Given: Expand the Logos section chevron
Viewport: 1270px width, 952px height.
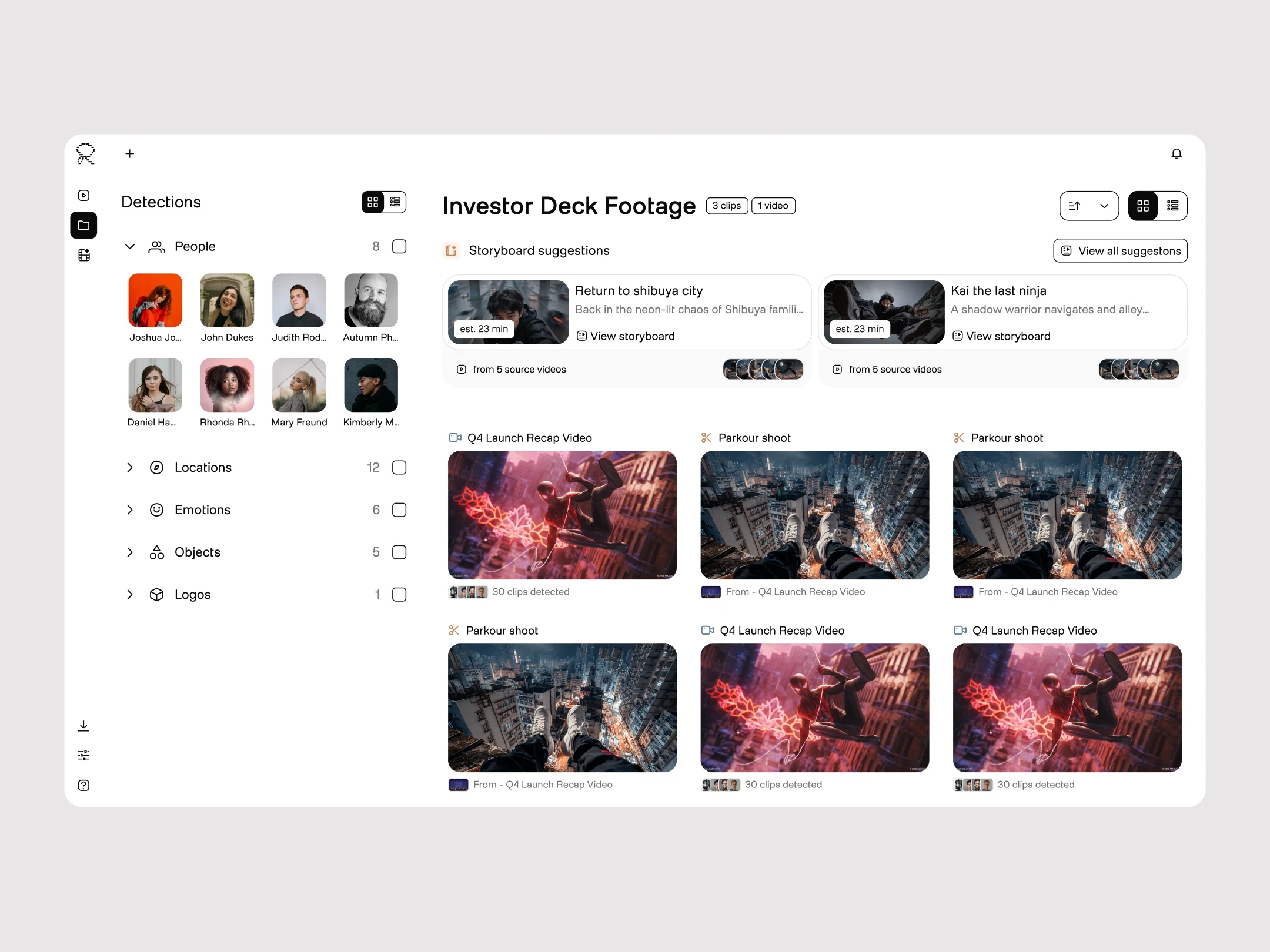Looking at the screenshot, I should tap(130, 595).
